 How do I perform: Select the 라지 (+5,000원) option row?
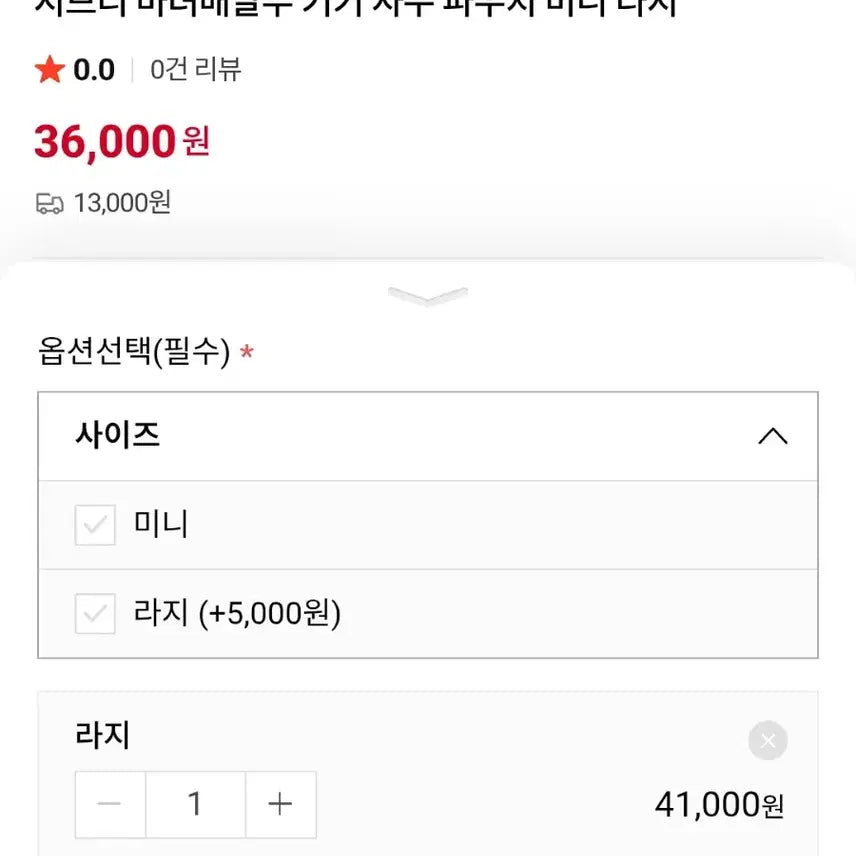pos(427,614)
